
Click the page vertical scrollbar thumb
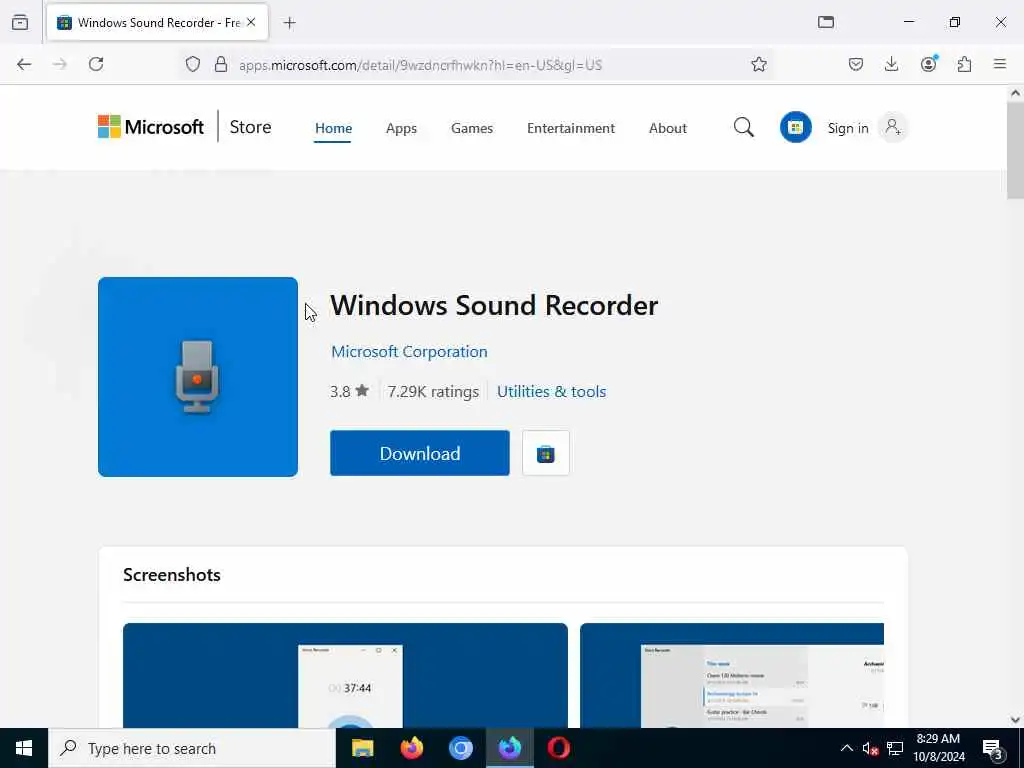point(1015,150)
